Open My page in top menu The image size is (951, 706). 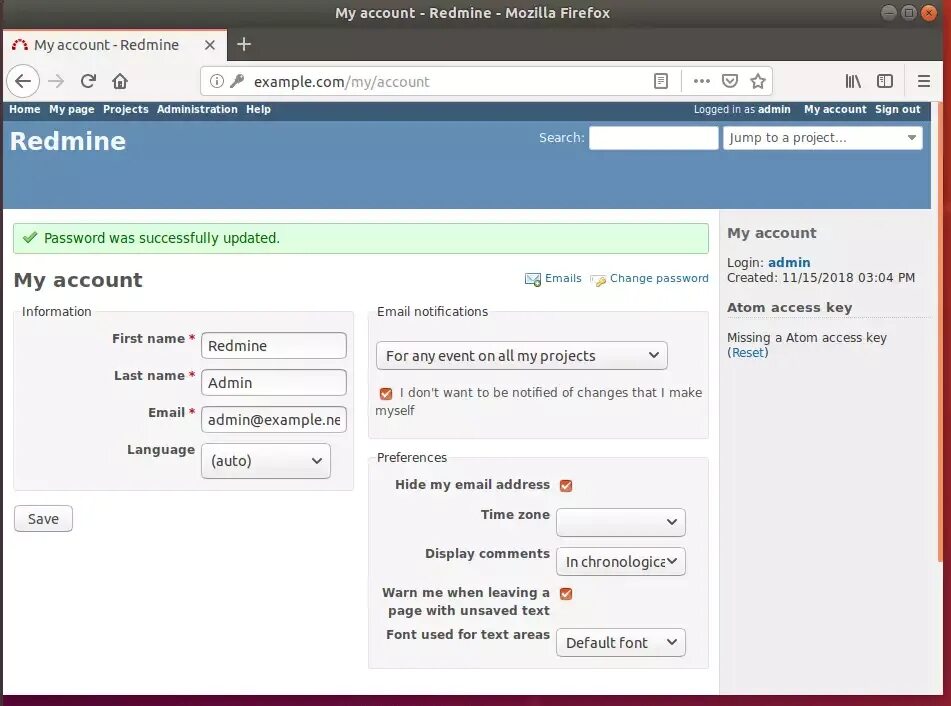tap(72, 109)
